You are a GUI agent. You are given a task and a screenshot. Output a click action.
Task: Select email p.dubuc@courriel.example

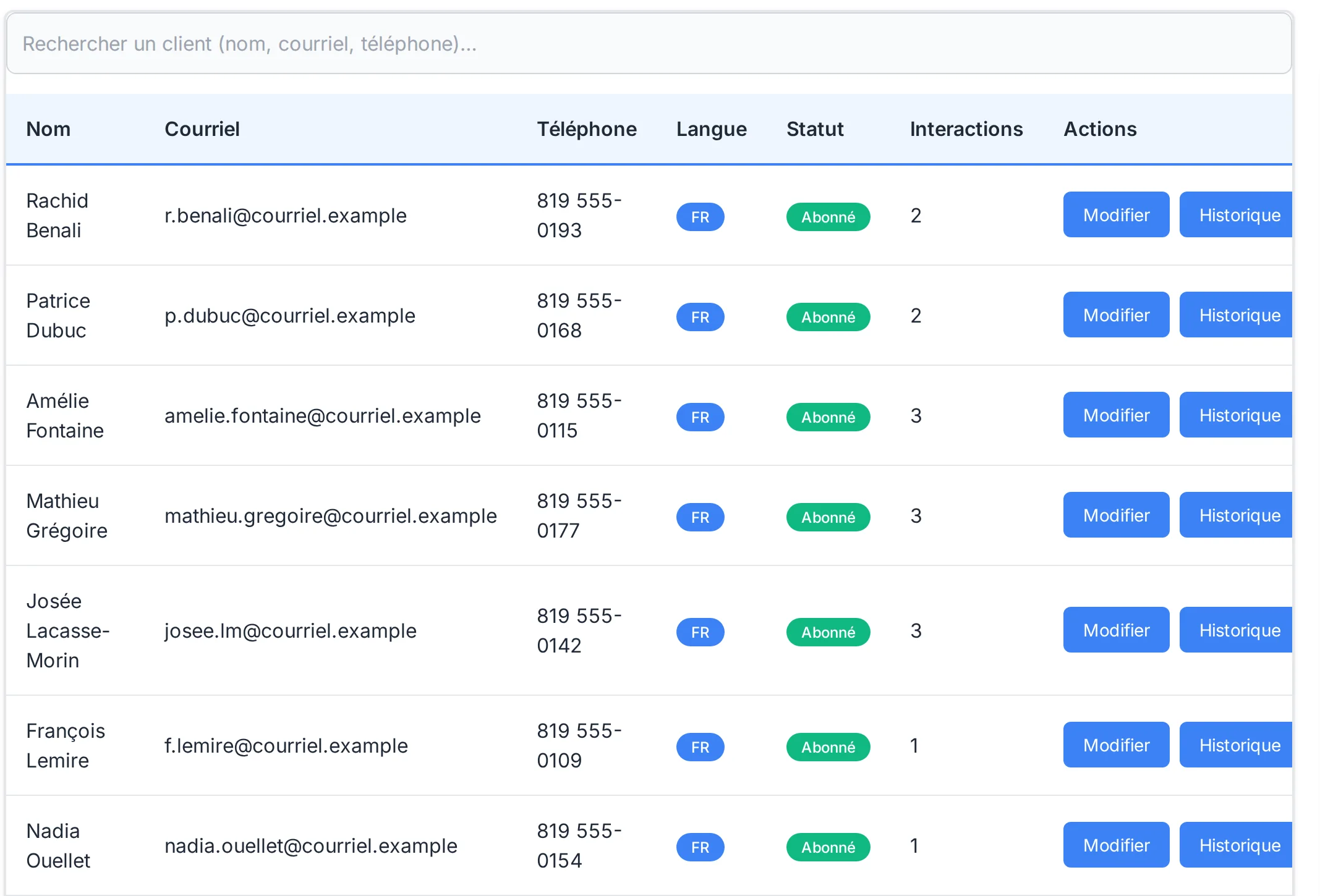click(290, 316)
